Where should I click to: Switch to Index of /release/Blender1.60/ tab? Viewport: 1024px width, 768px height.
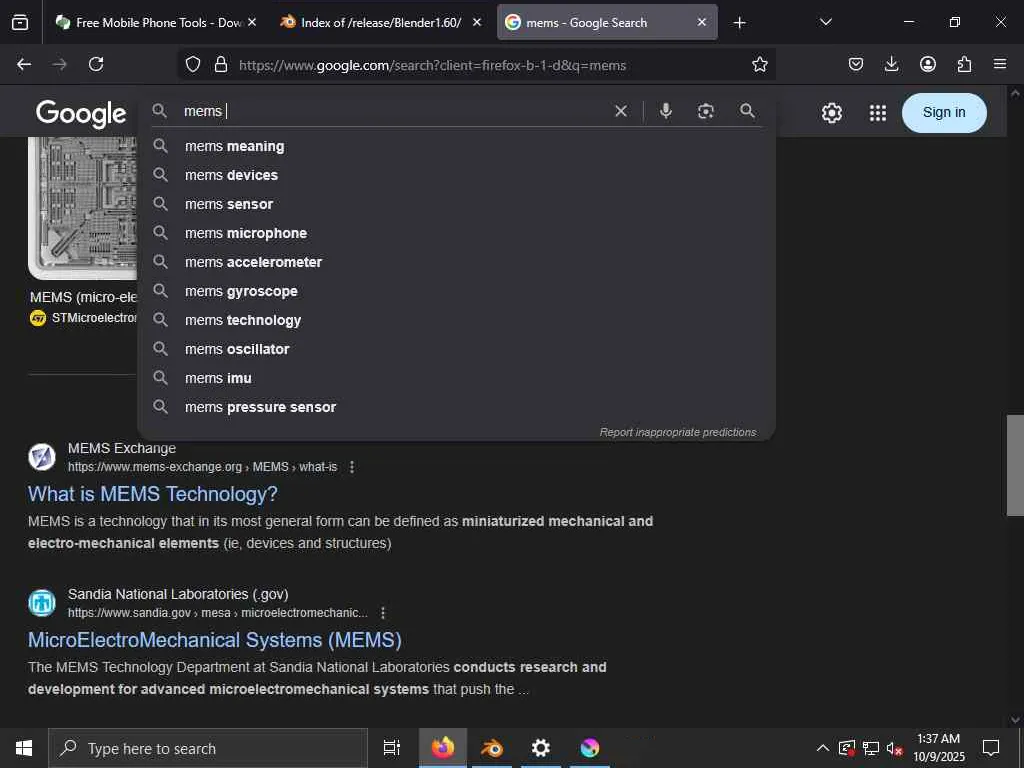click(x=381, y=22)
